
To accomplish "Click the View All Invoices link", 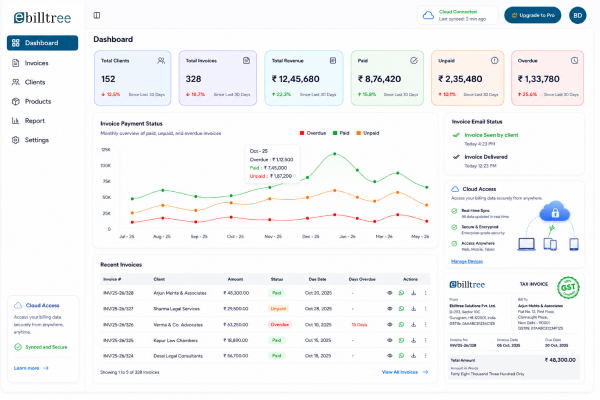I will [405, 372].
